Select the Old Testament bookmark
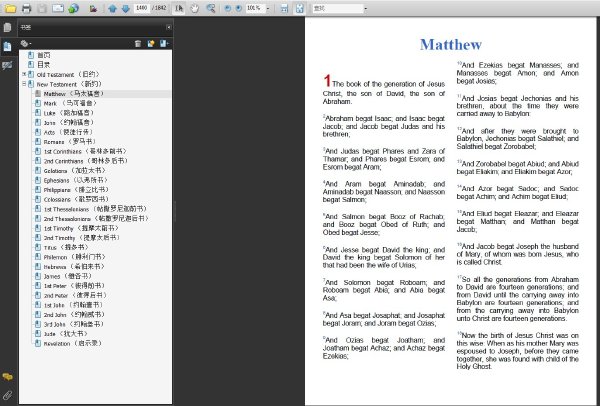The height and width of the screenshot is (406, 600). click(68, 74)
